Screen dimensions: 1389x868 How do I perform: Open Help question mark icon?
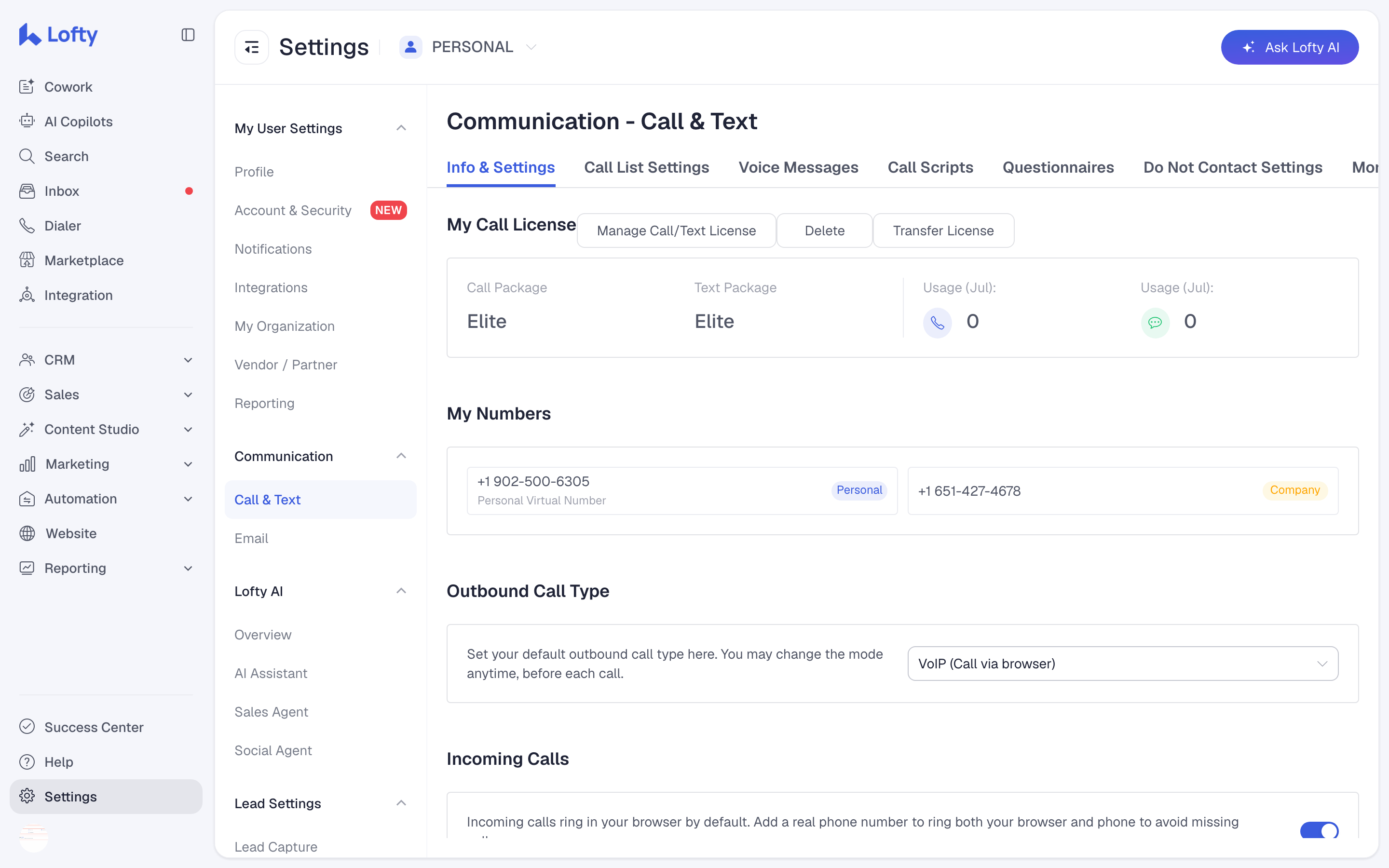[x=27, y=762]
